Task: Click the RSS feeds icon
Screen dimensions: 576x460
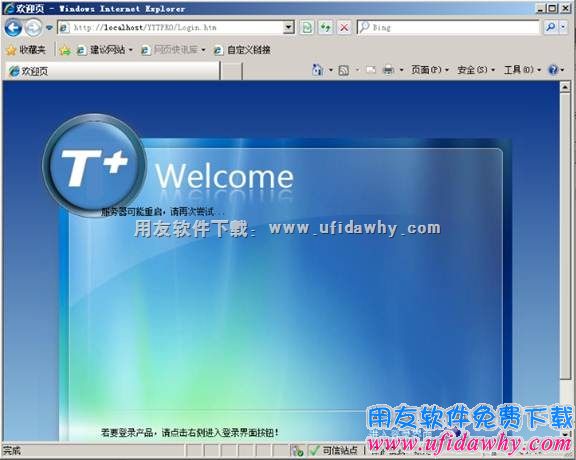Action: click(343, 70)
